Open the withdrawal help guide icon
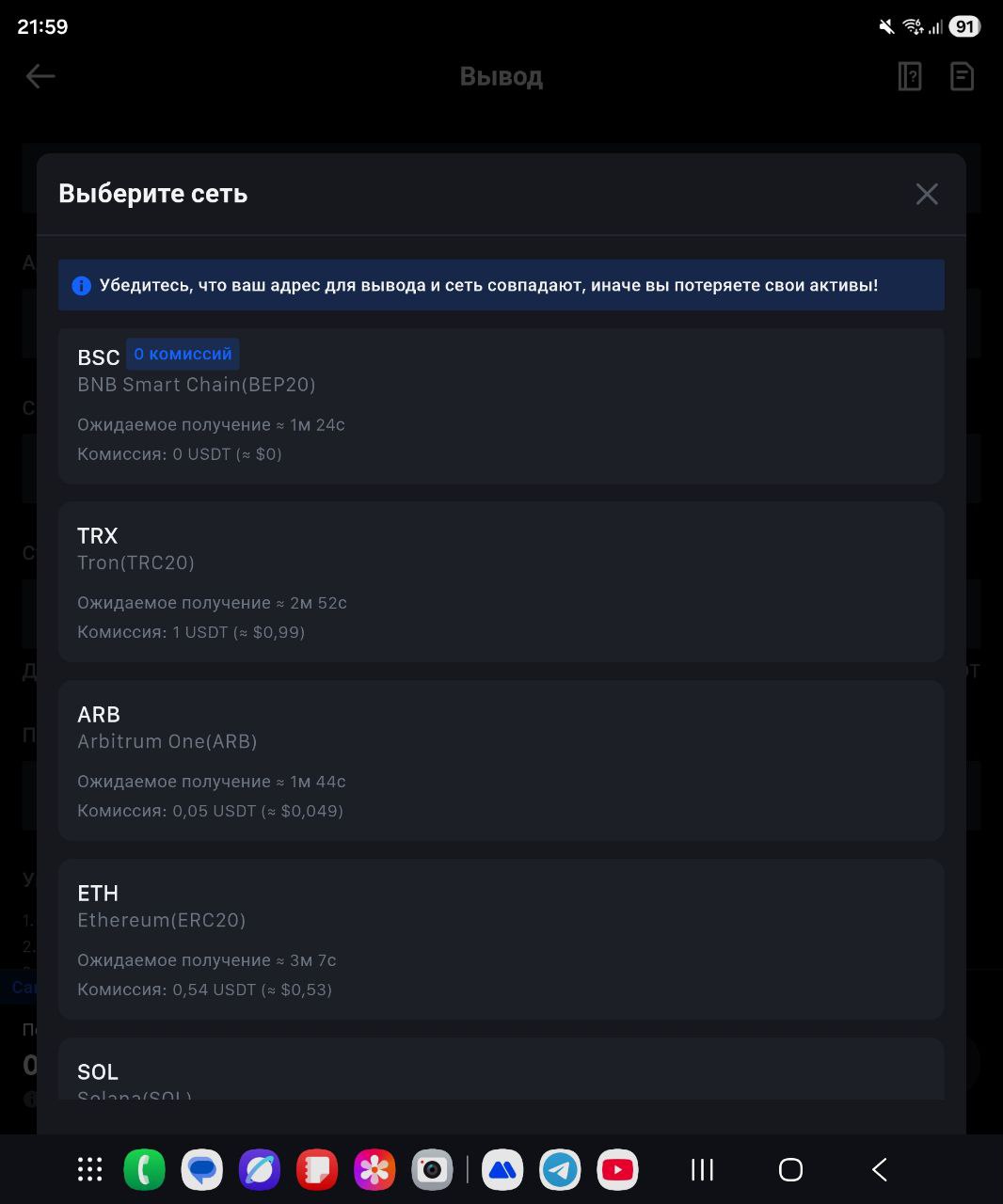Screen dimensions: 1003x1204 click(910, 76)
